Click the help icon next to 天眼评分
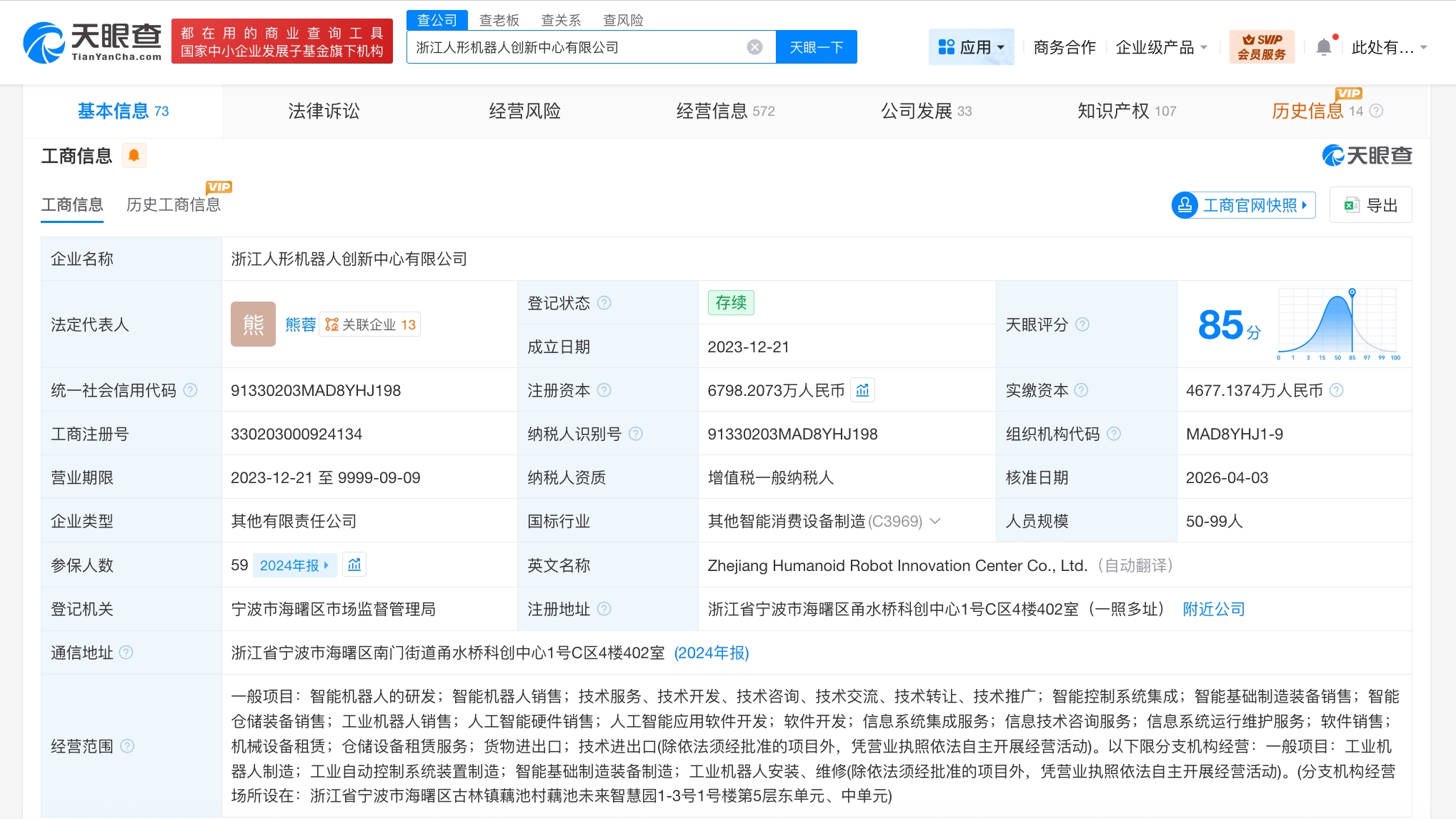This screenshot has width=1456, height=819. coord(1082,324)
